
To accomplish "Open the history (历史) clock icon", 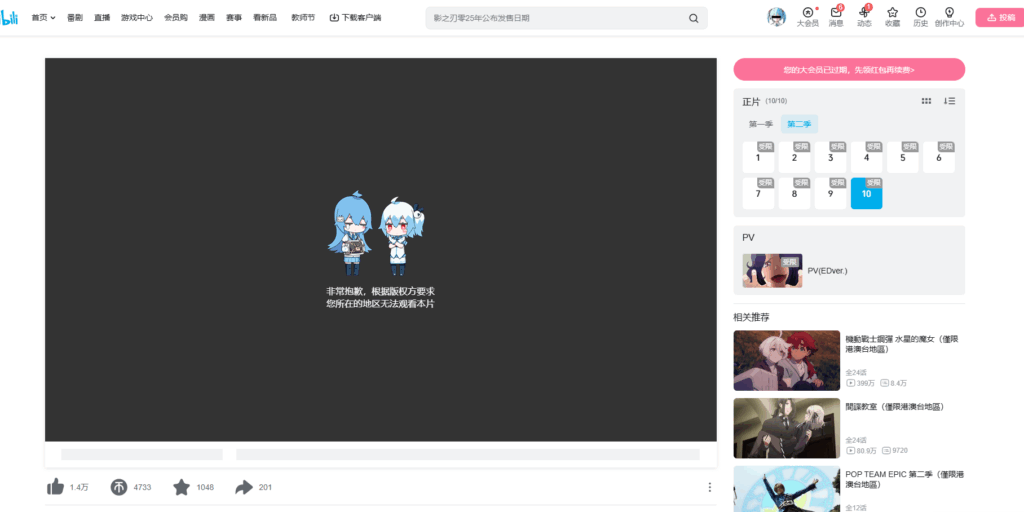I will (920, 14).
